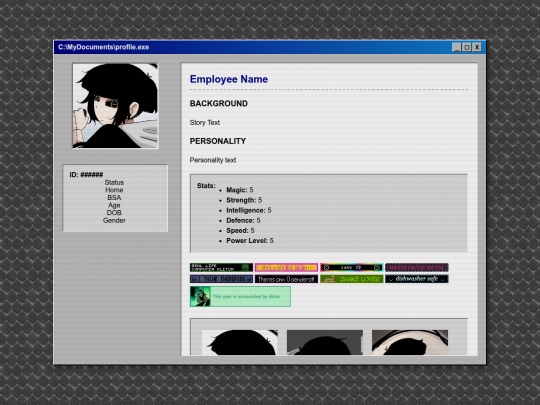The image size is (540, 405).
Task: Maximize the profile.exe window
Action: (467, 47)
